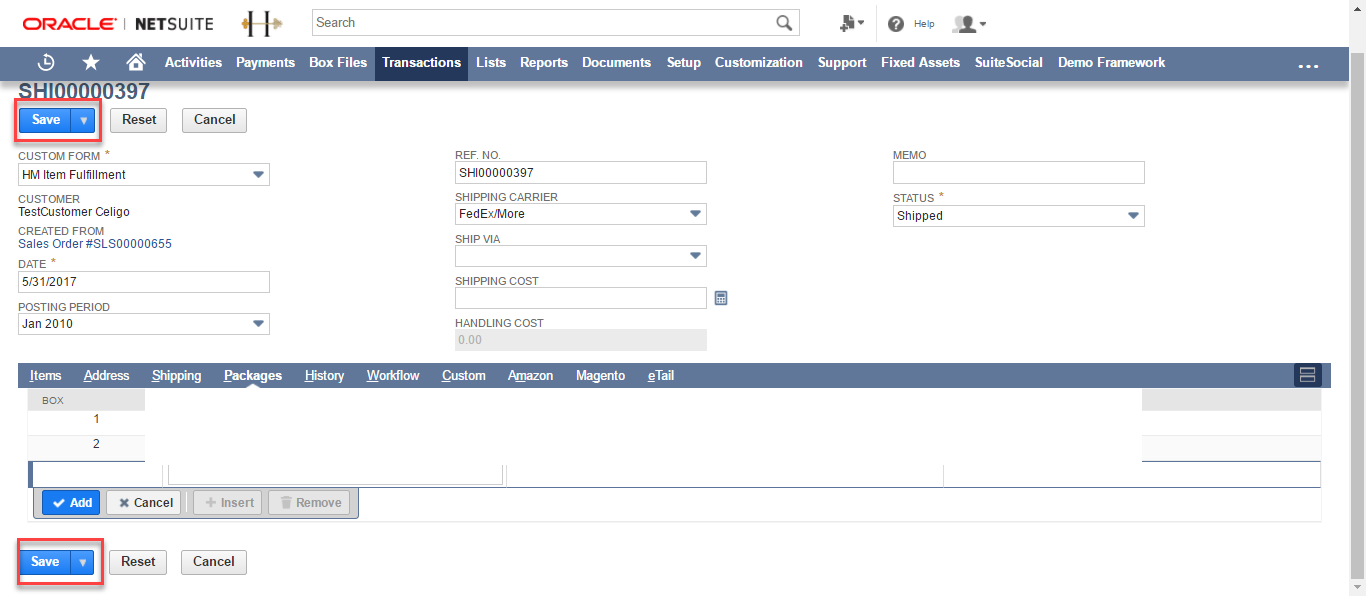1366x596 pixels.
Task: Click the Add package line button
Action: tap(71, 503)
